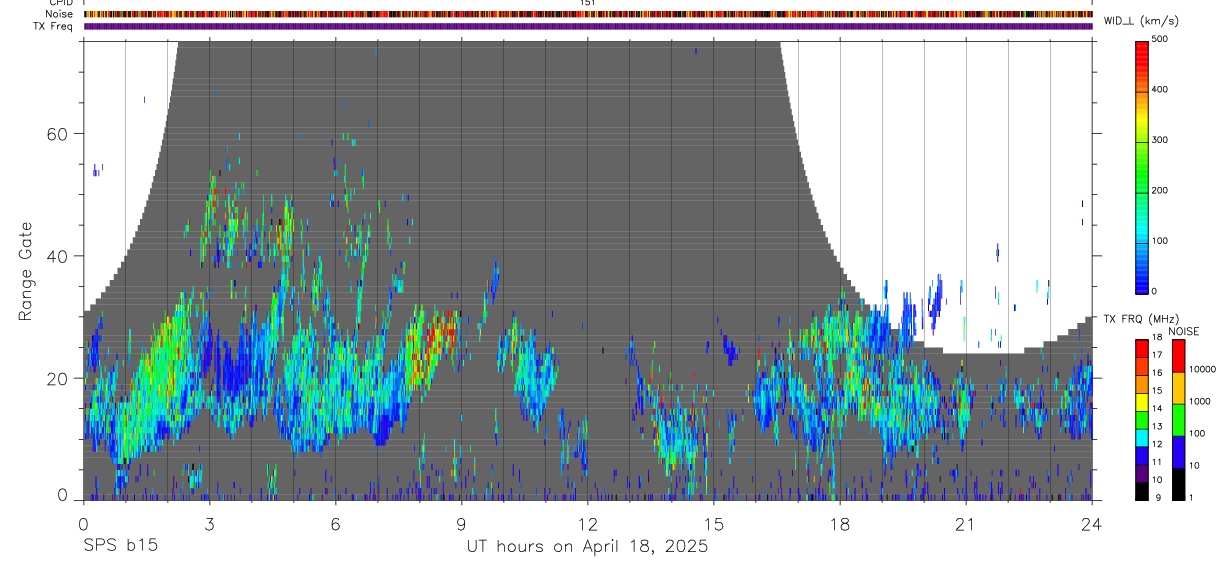Image resolution: width=1228 pixels, height=567 pixels.
Task: Click the '16' tick on the TX FRQ legend
Action: click(x=1157, y=373)
